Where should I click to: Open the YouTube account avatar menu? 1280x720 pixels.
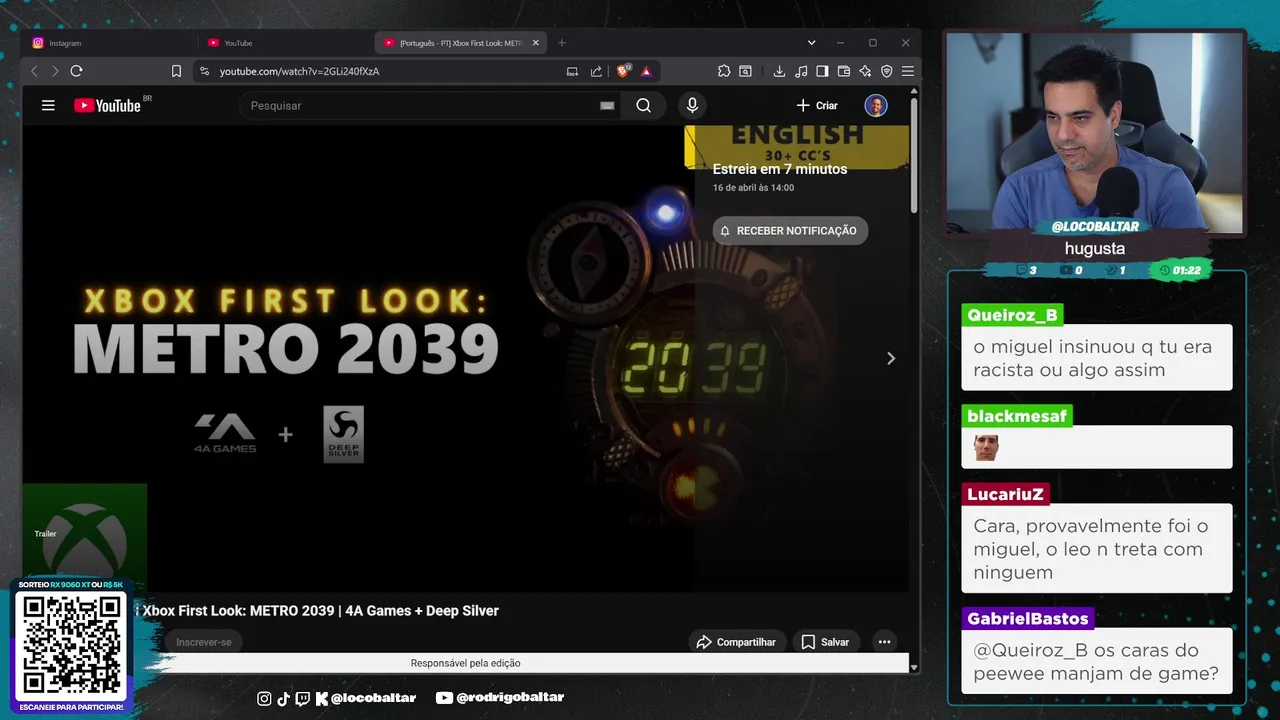876,105
